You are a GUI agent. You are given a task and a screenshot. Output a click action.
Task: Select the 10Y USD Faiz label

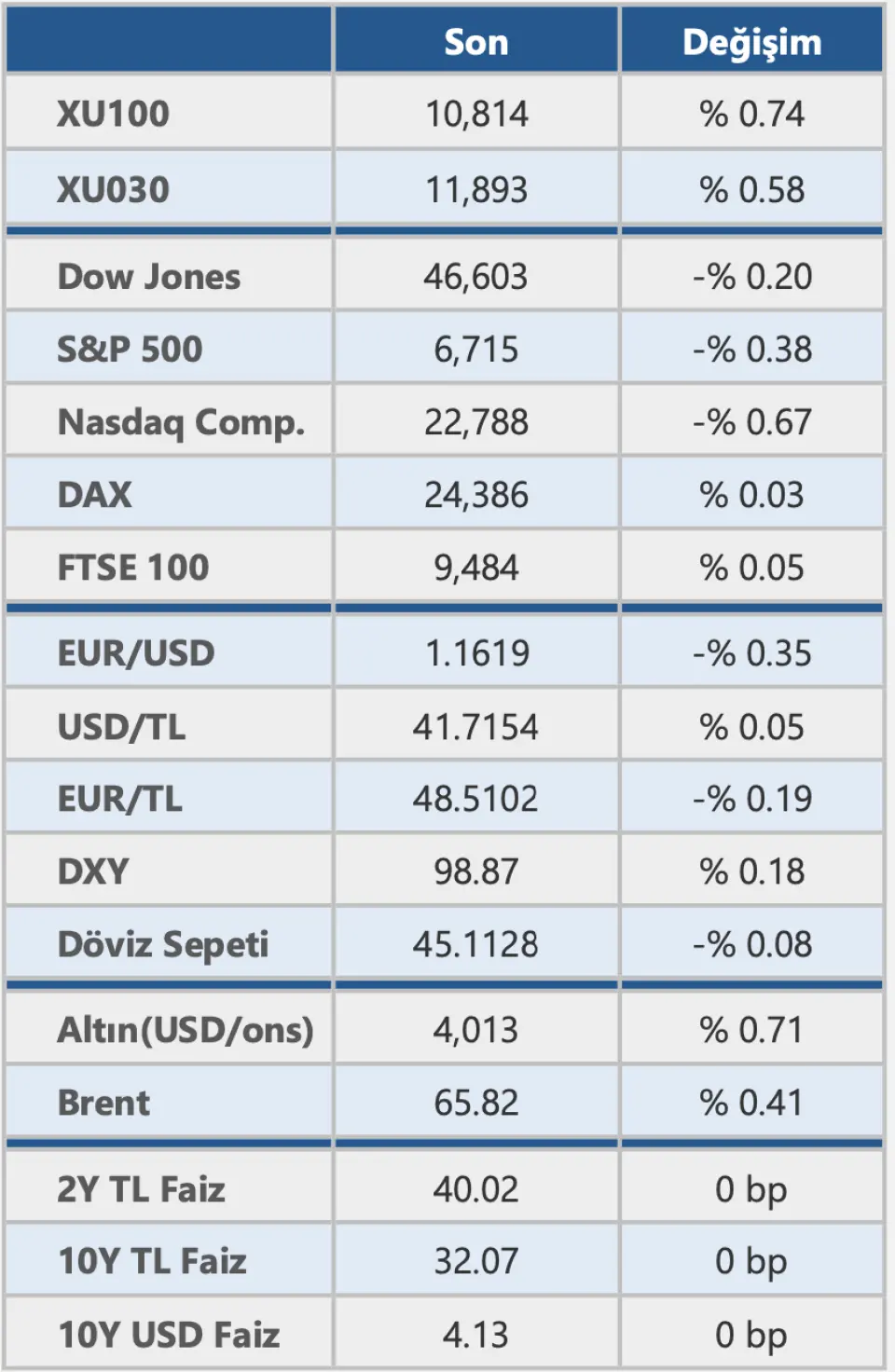pos(169,1335)
